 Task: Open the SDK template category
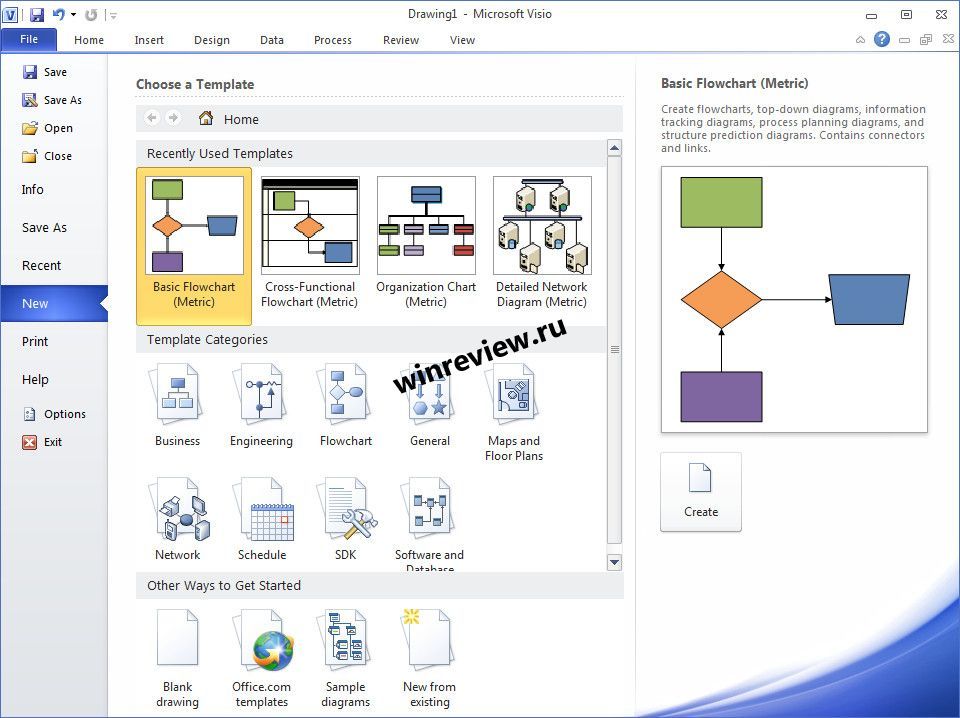(x=346, y=519)
